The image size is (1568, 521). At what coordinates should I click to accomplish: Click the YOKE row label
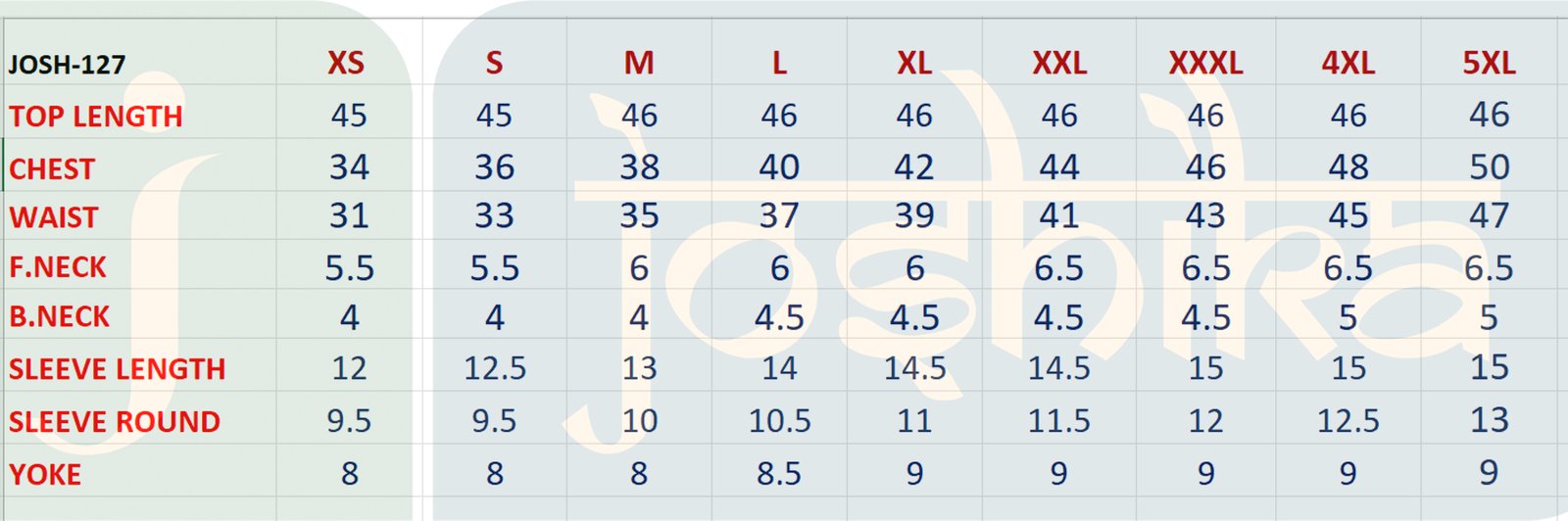pos(45,475)
